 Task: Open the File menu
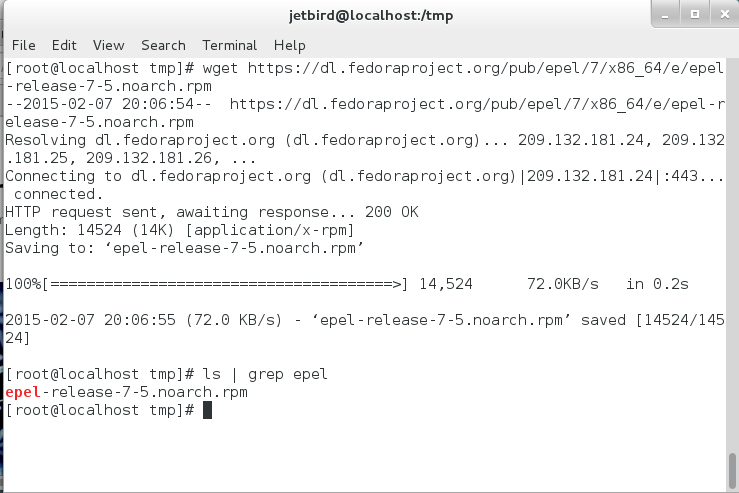coord(24,45)
